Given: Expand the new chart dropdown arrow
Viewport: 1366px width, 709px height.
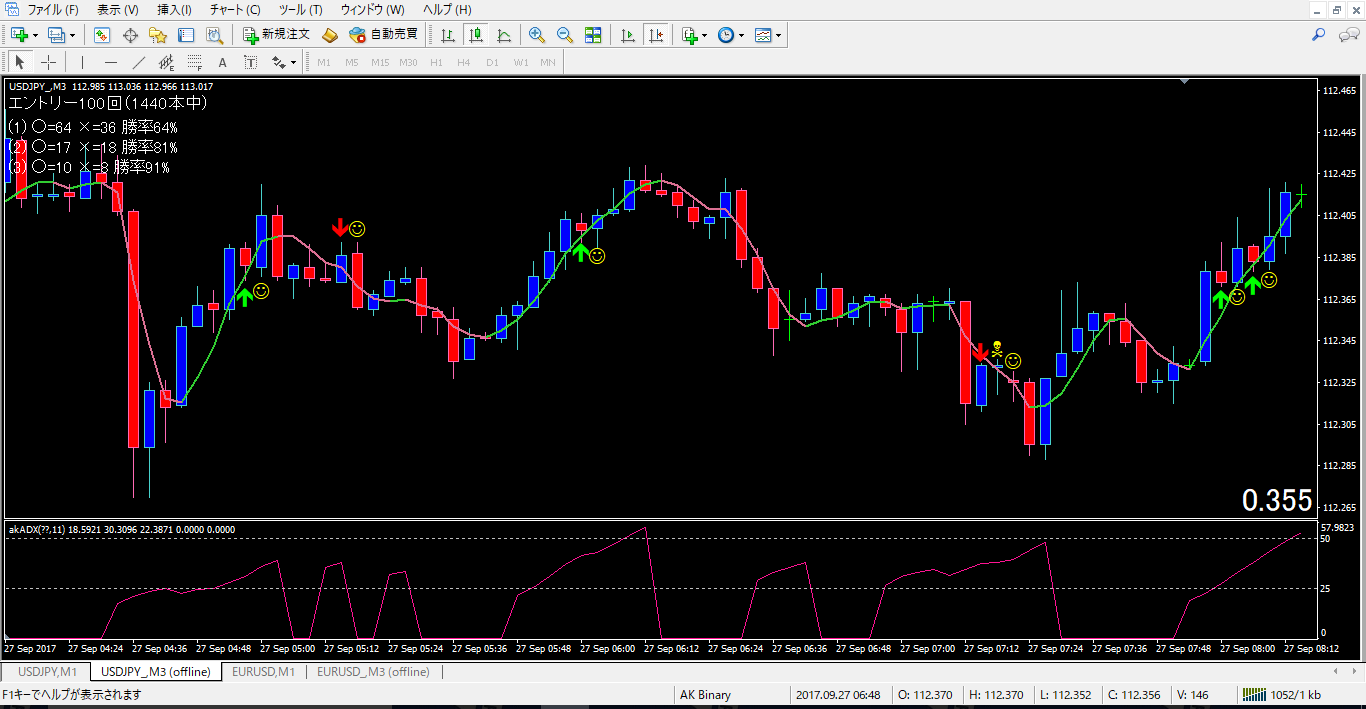Looking at the screenshot, I should coord(35,35).
